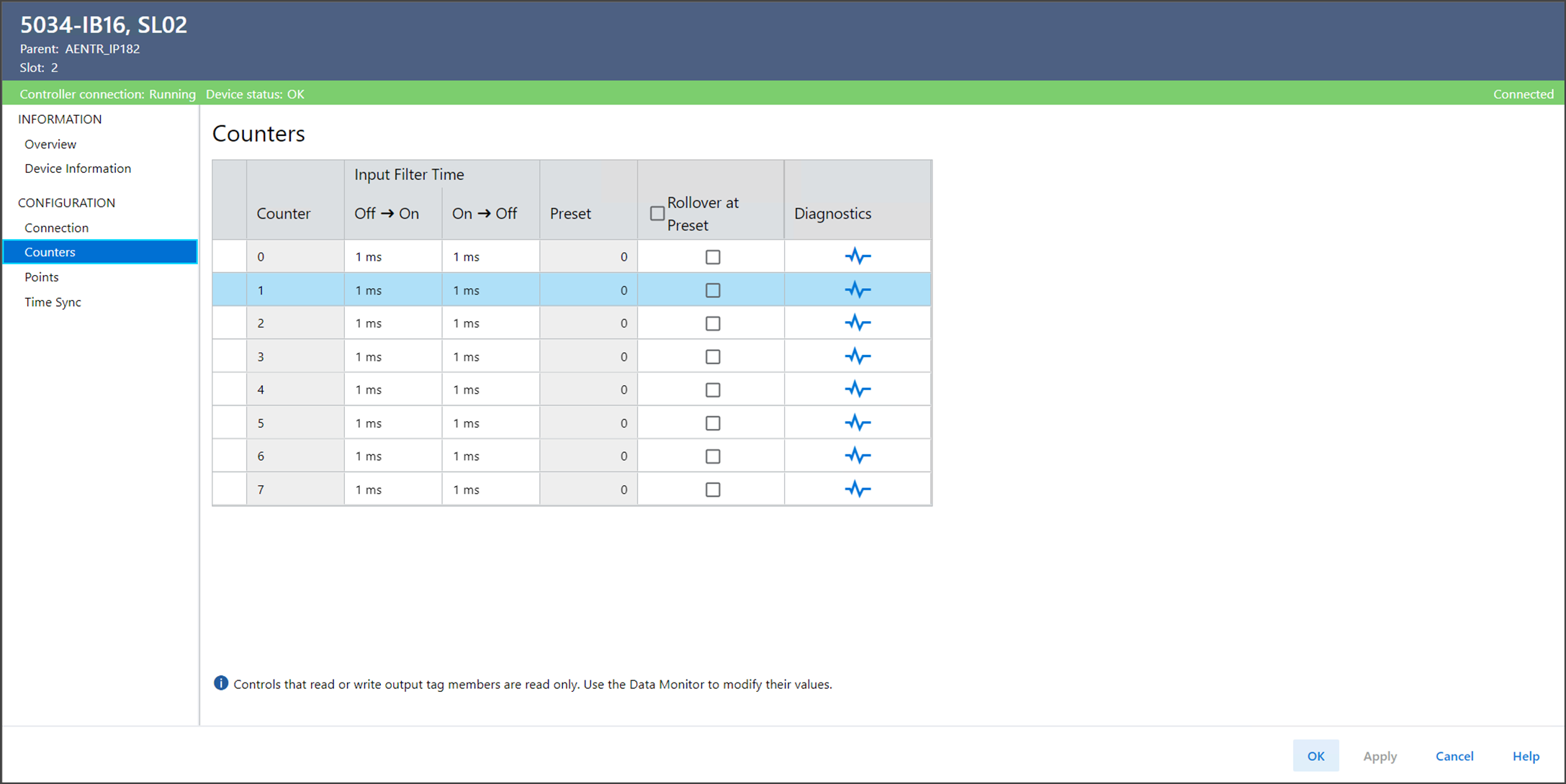Open diagnostics for counter 1
The image size is (1566, 784).
(x=857, y=290)
